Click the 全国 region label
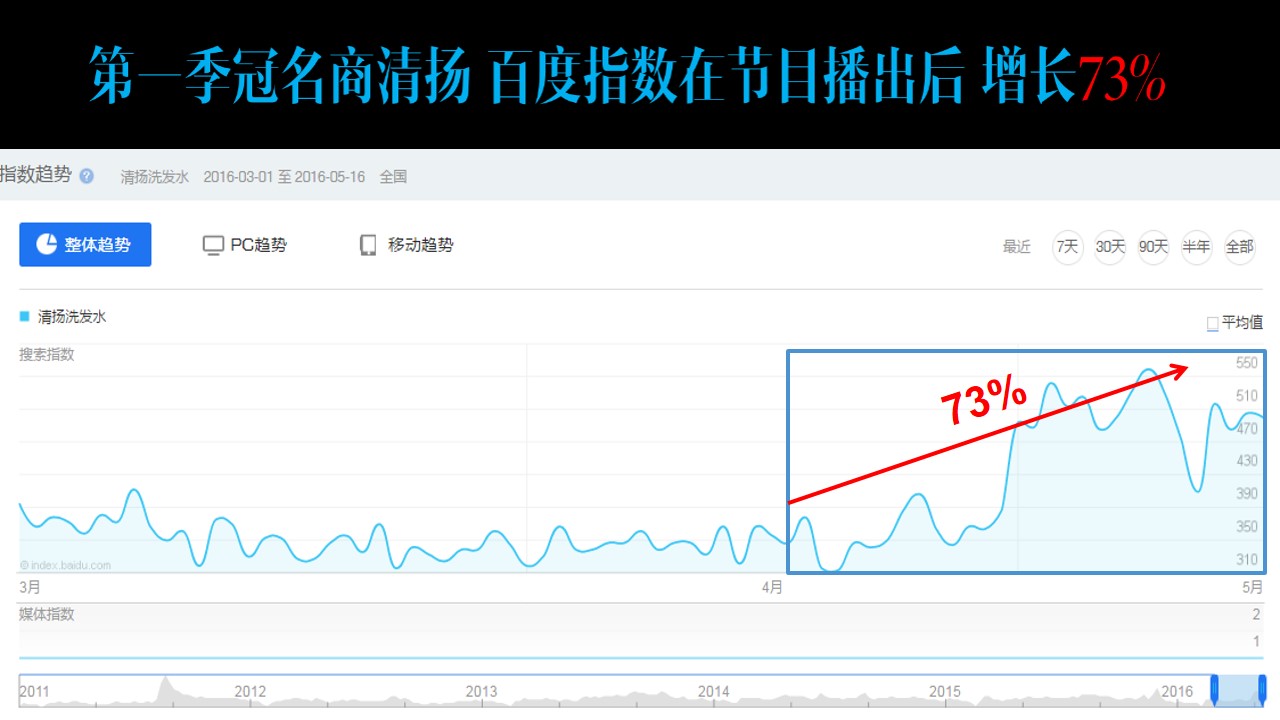The width and height of the screenshot is (1280, 720). click(393, 177)
